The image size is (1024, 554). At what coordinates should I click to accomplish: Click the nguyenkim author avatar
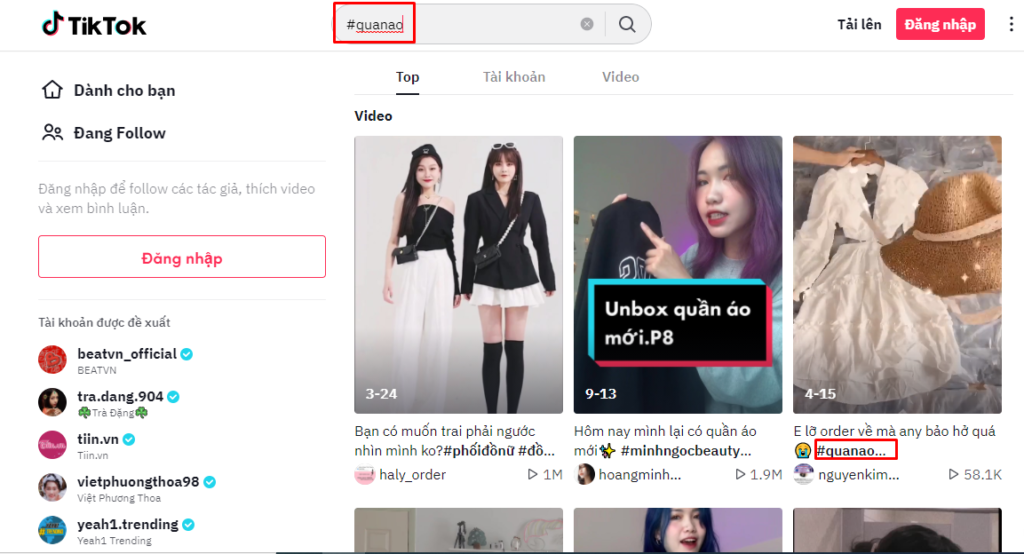point(803,474)
